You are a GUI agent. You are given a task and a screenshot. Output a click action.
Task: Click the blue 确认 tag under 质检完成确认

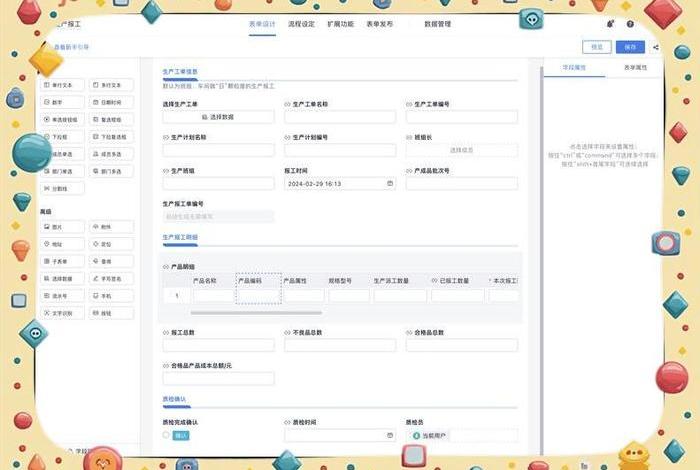181,435
